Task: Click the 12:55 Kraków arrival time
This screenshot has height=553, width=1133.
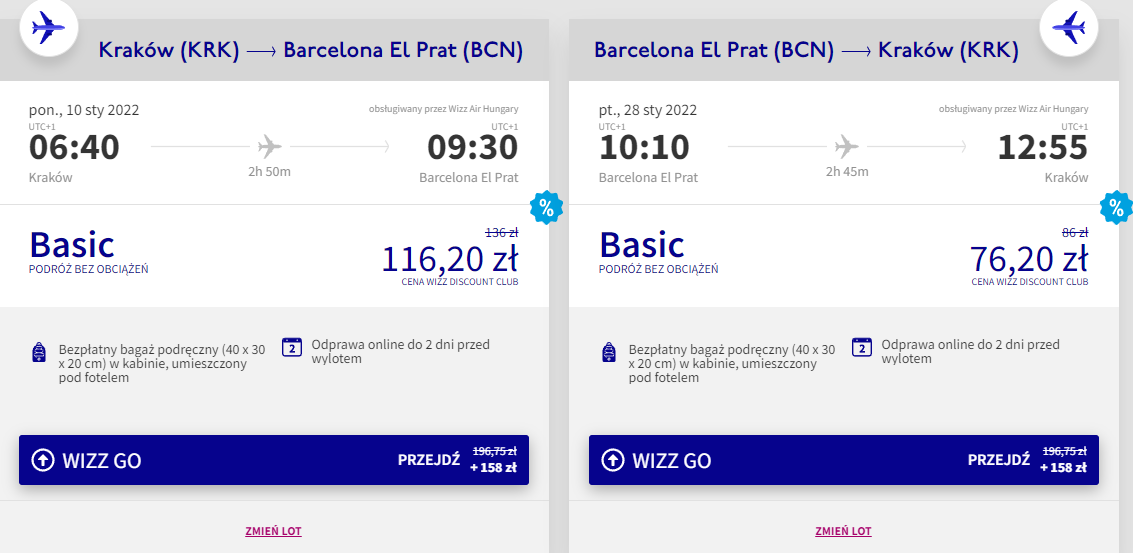Action: (x=1043, y=148)
